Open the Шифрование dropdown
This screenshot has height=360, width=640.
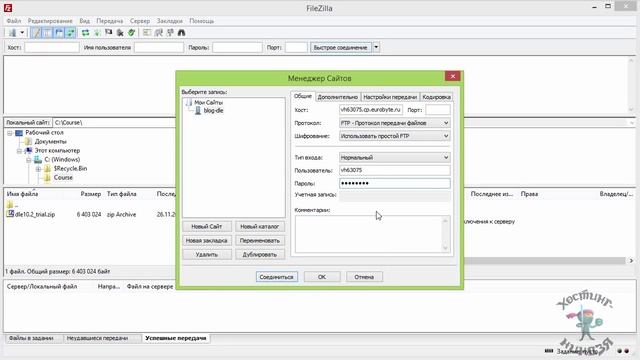point(394,136)
